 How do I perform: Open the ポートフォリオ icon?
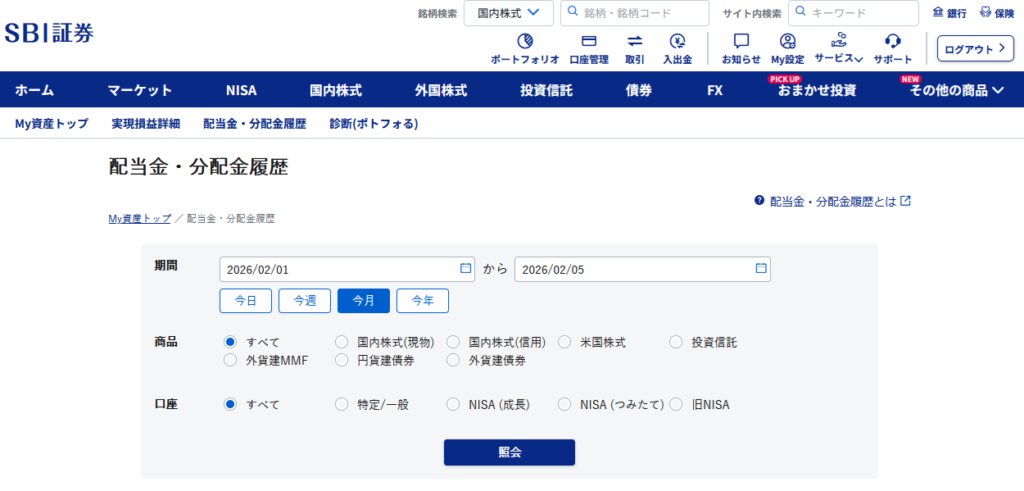(x=525, y=42)
